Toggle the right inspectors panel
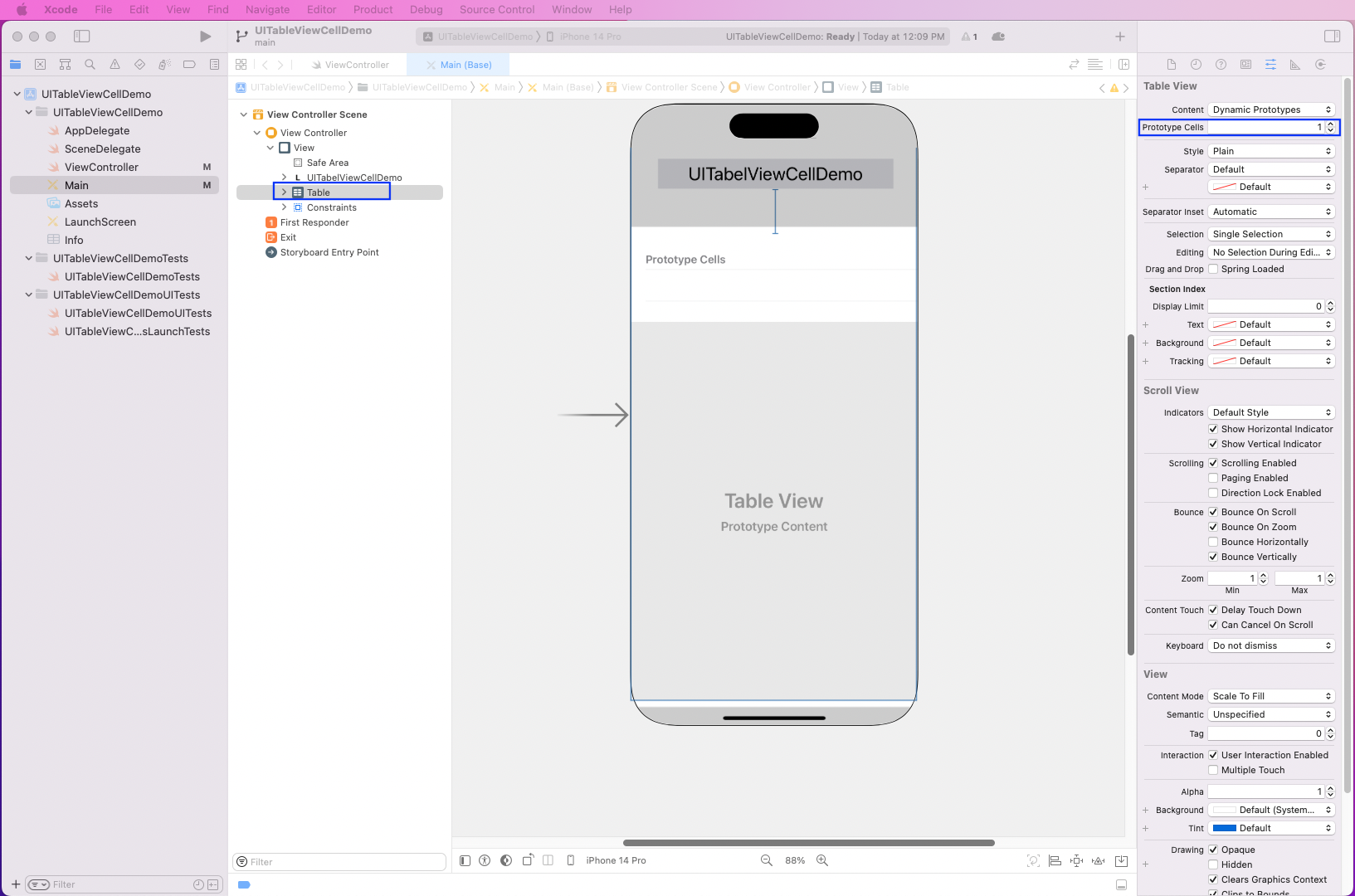The width and height of the screenshot is (1355, 896). pos(1332,37)
